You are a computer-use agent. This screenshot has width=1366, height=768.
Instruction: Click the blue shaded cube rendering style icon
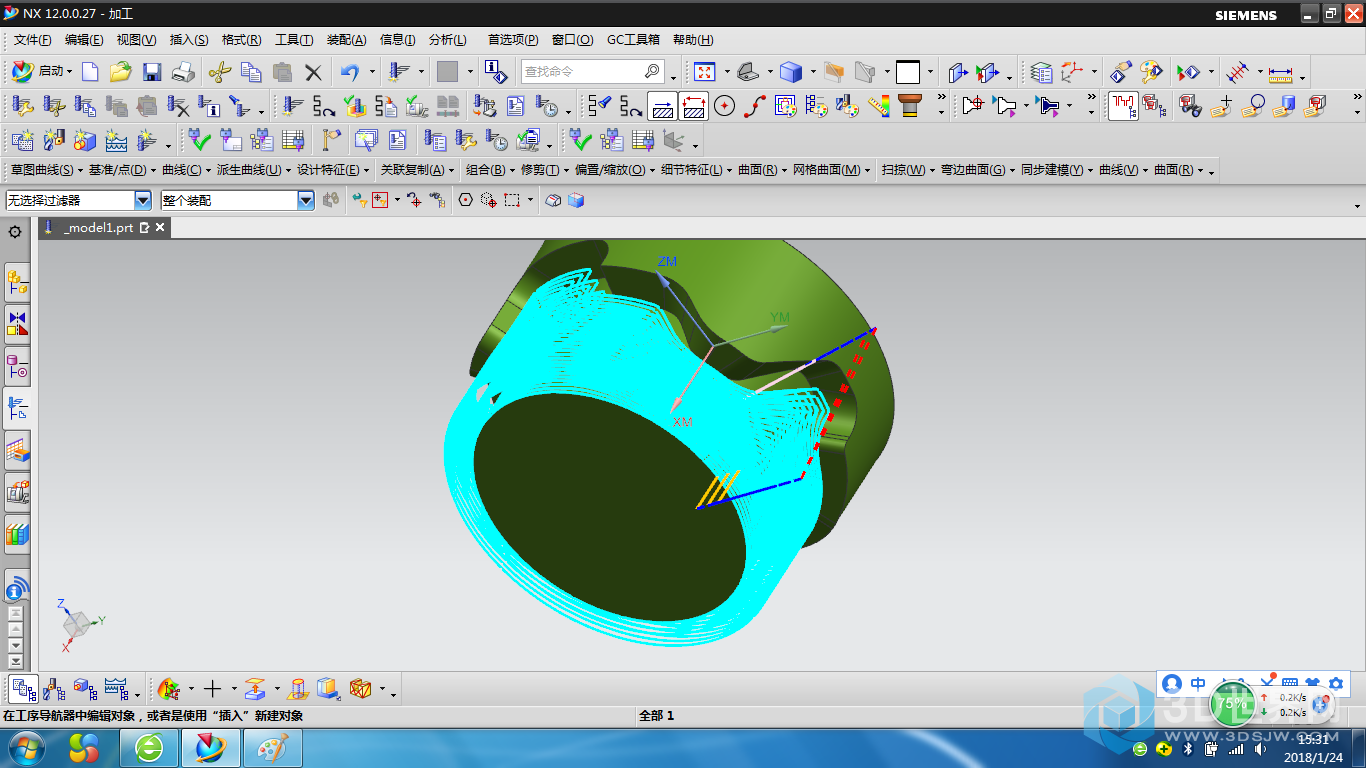(x=790, y=72)
